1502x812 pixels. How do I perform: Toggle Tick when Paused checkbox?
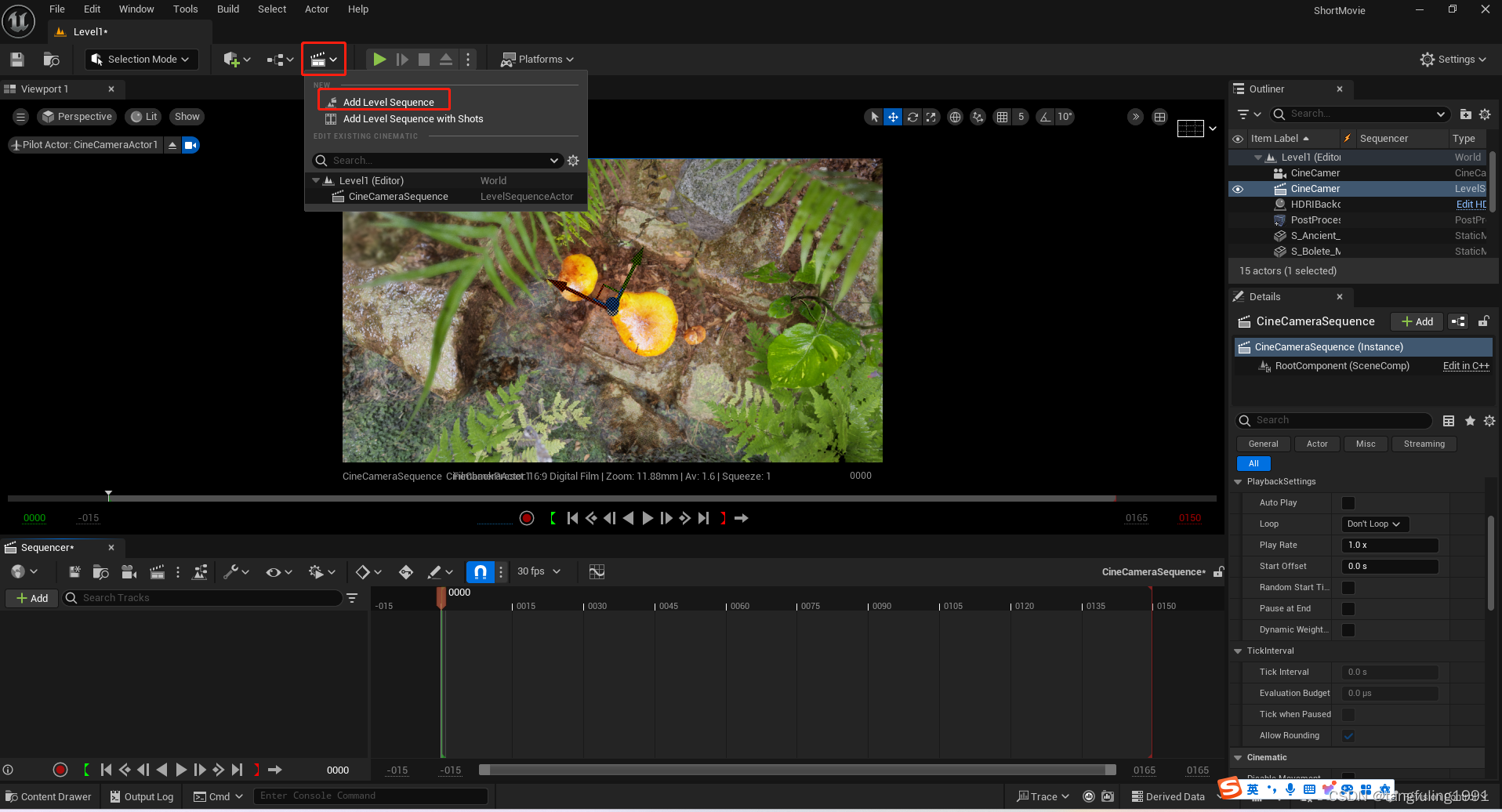(1348, 715)
